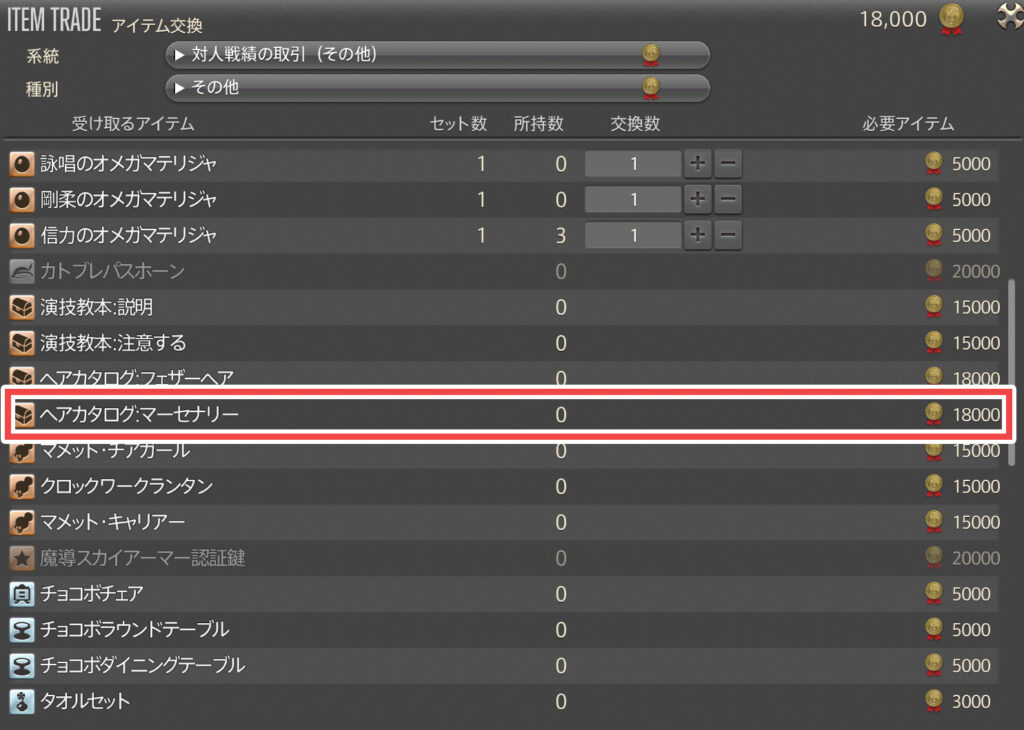Click the マメット・チアガール minion icon

pyautogui.click(x=22, y=450)
